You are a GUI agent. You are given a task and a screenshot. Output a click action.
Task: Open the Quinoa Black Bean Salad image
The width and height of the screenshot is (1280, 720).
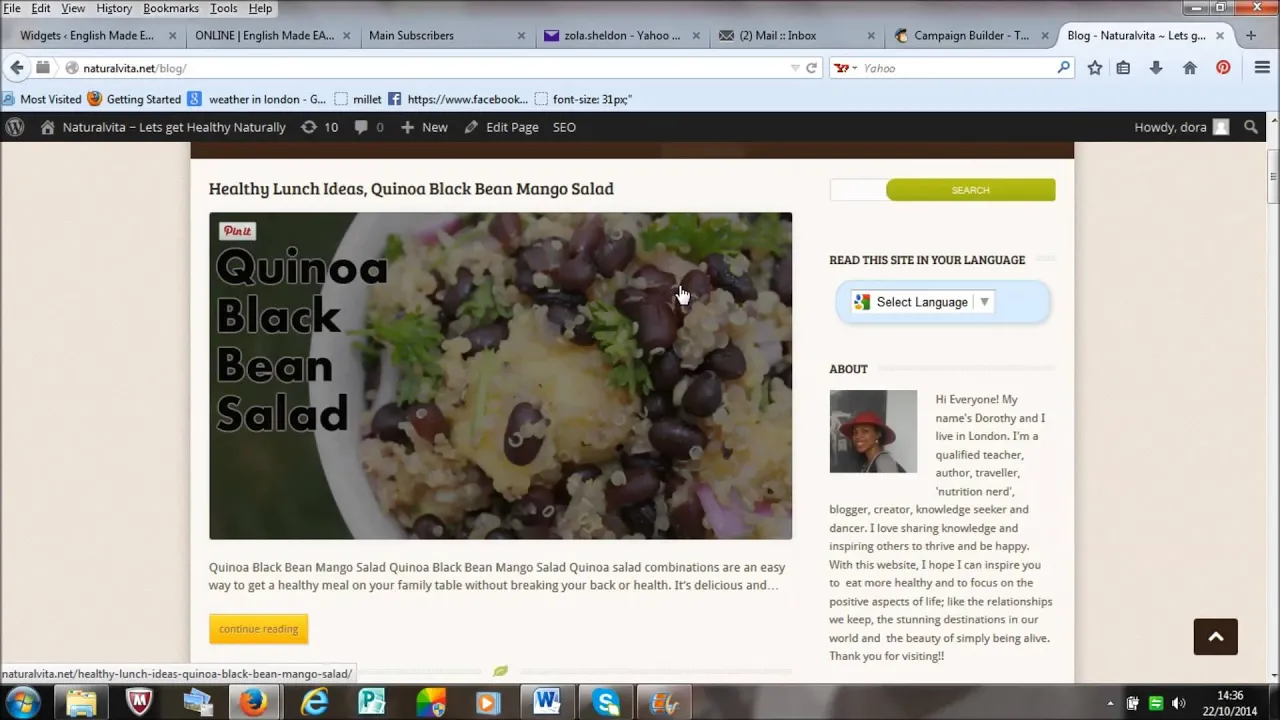pos(500,376)
